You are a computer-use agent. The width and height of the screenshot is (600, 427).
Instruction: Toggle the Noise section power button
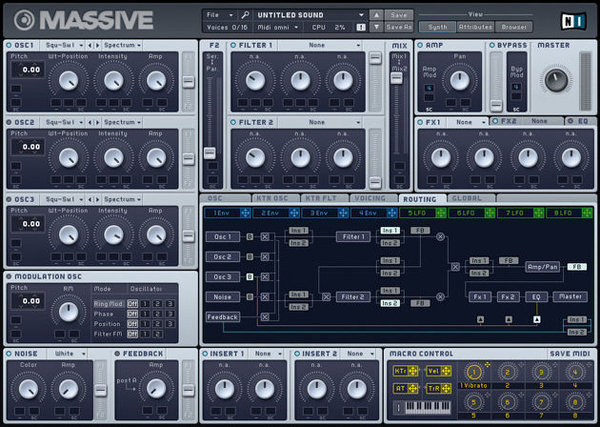[x=10, y=354]
